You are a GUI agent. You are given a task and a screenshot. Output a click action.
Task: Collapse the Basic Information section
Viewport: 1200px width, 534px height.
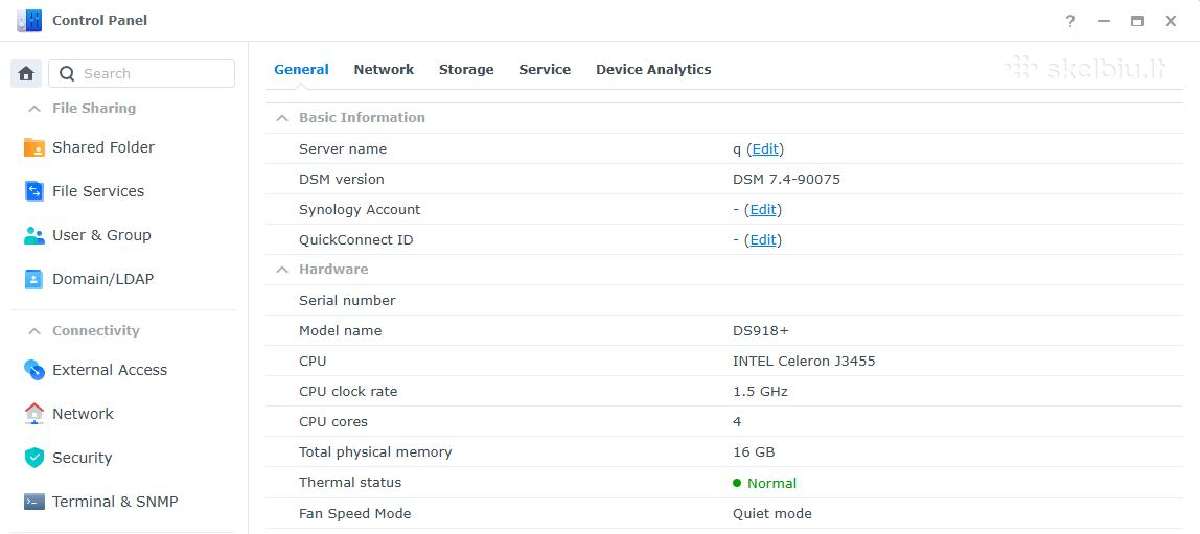[282, 118]
